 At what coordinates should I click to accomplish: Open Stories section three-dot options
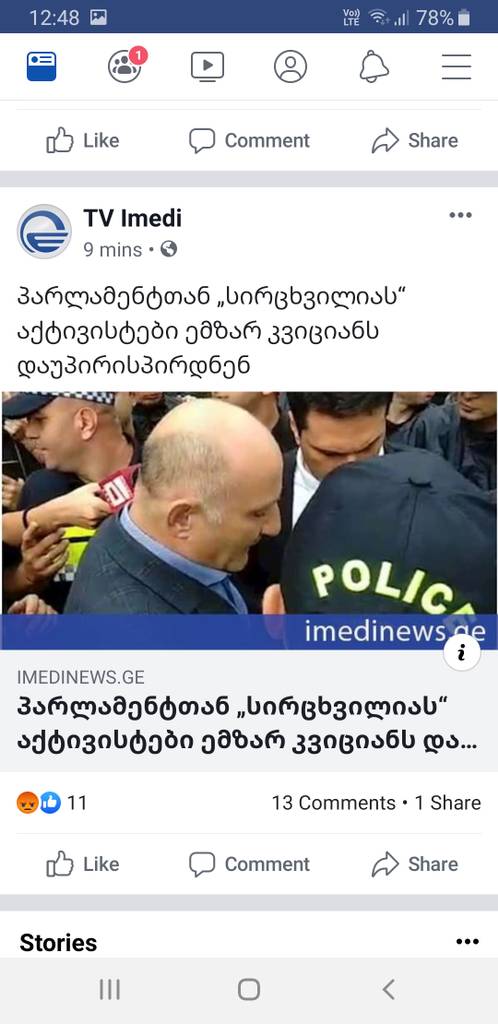[467, 941]
